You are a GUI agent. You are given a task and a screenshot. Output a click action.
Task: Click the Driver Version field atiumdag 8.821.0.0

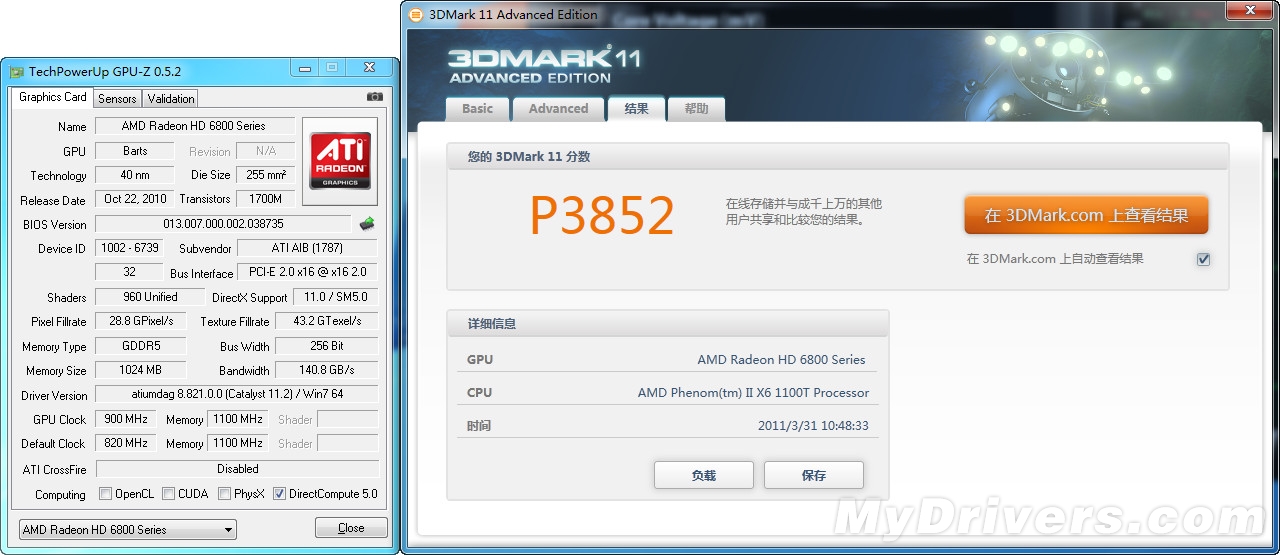tap(237, 394)
